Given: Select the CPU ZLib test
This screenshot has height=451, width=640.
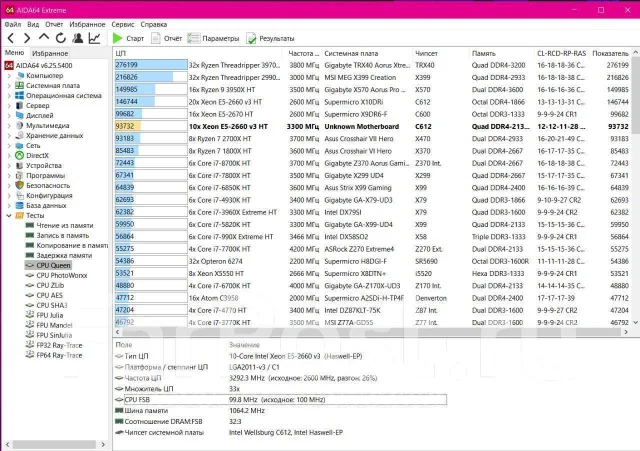Looking at the screenshot, I should click(45, 285).
